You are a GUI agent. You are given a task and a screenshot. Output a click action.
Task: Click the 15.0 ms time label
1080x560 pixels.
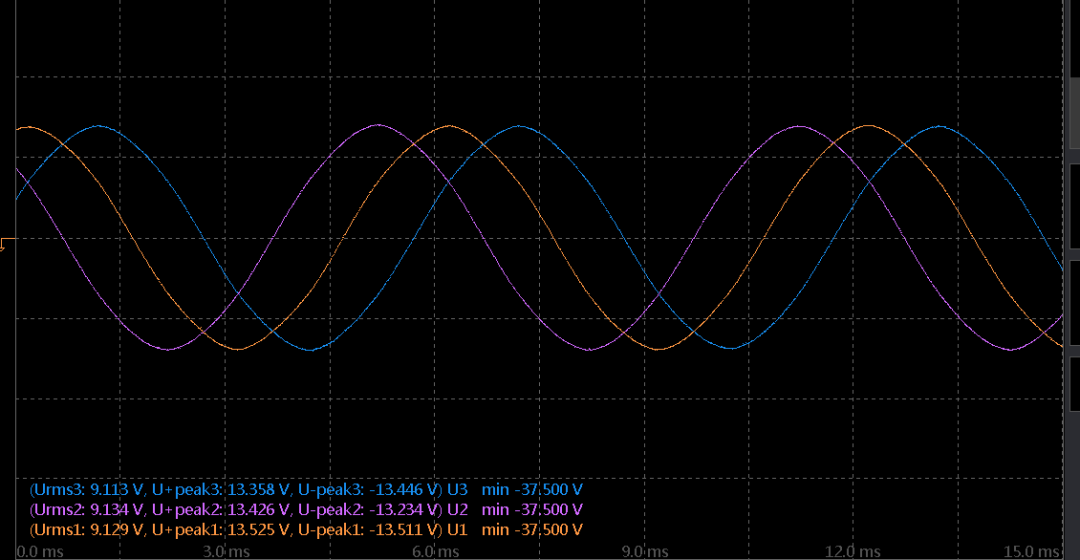(1031, 552)
